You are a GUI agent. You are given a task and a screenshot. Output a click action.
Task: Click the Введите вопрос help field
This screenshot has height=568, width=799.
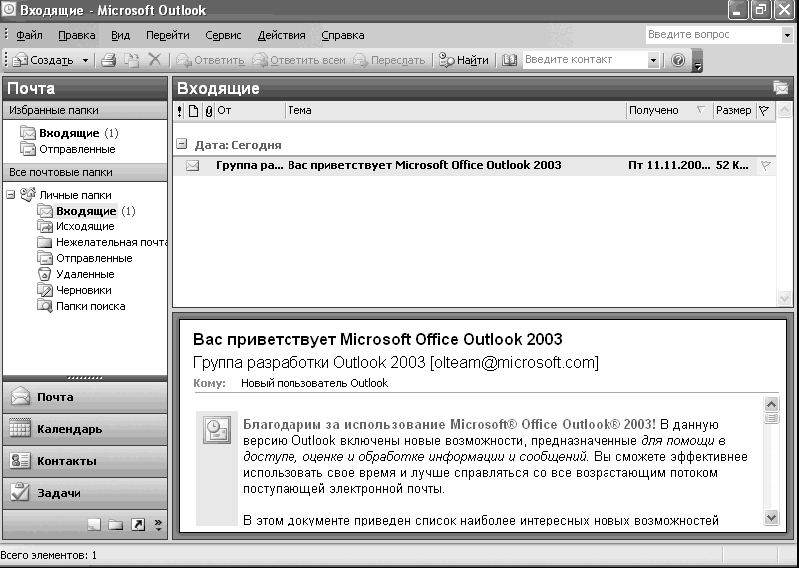(713, 35)
